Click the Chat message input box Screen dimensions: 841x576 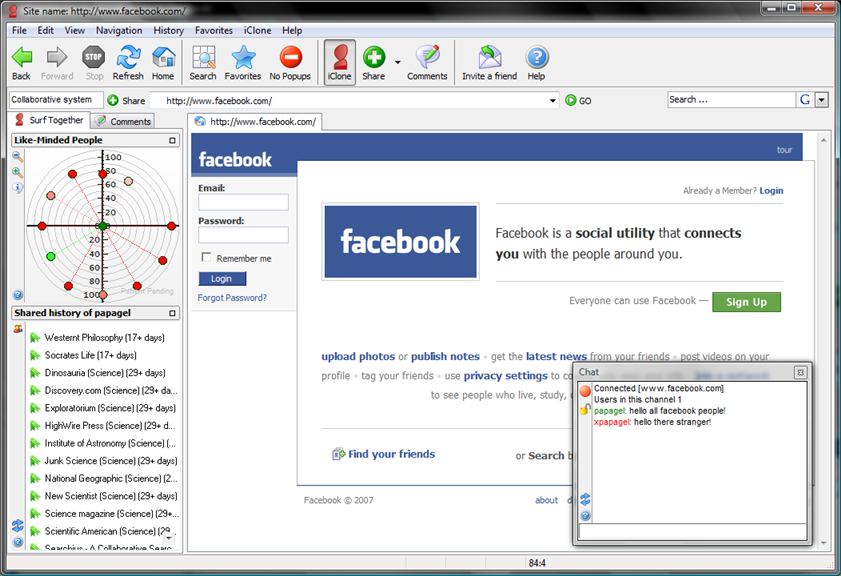pos(692,532)
